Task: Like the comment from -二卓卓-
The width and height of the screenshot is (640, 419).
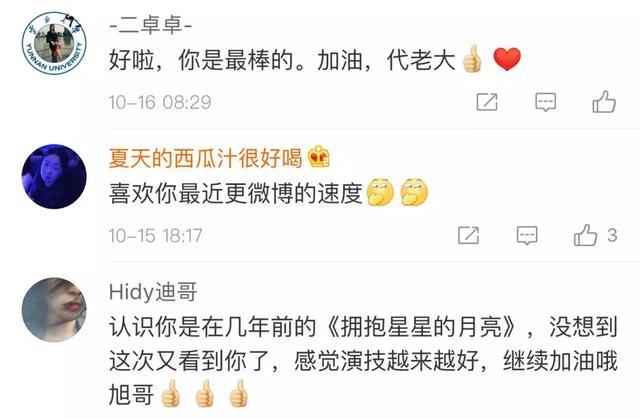Action: click(604, 102)
